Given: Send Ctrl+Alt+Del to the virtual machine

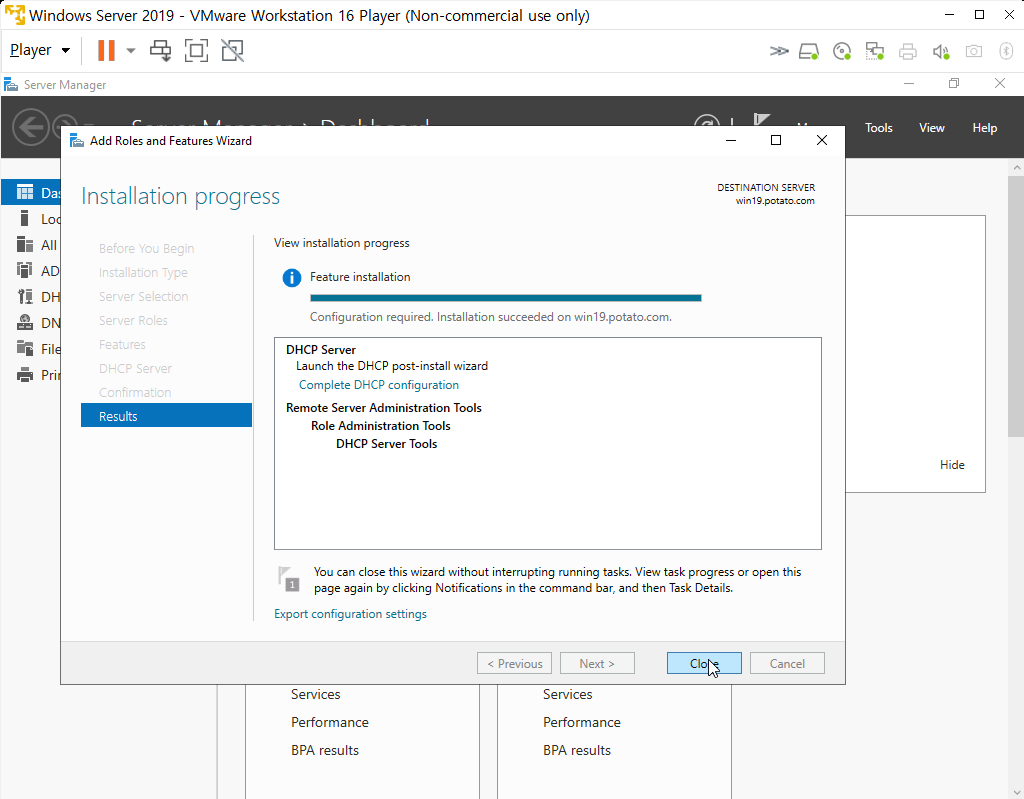Looking at the screenshot, I should click(x=161, y=50).
